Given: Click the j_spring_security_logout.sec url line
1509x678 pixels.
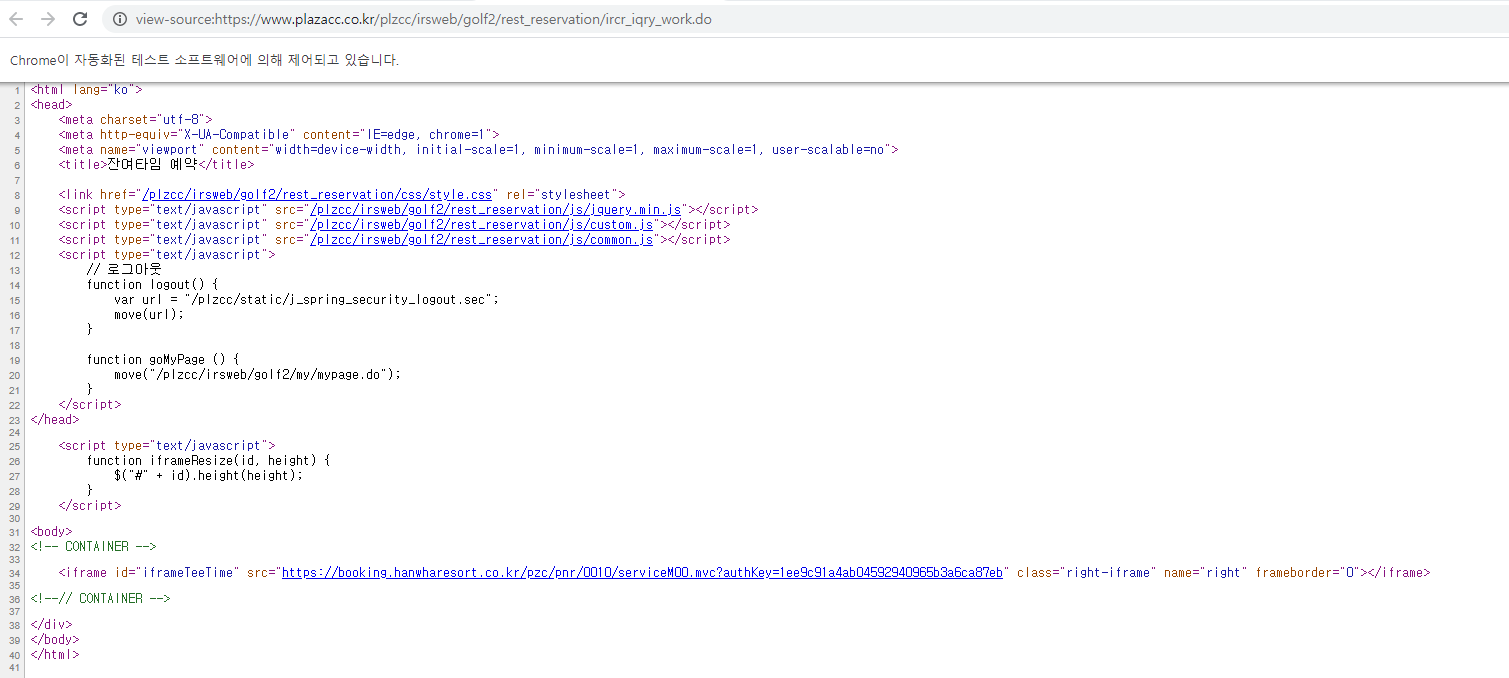Looking at the screenshot, I should (306, 300).
